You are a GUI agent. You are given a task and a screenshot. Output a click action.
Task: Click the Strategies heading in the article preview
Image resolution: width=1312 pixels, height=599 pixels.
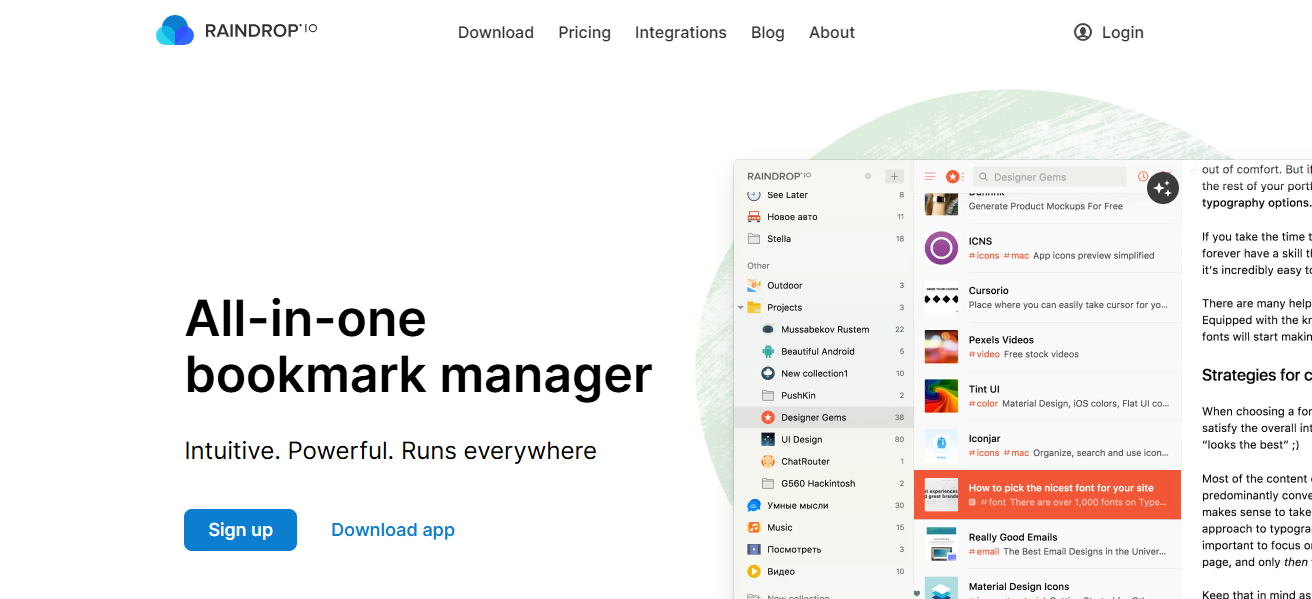click(1257, 375)
